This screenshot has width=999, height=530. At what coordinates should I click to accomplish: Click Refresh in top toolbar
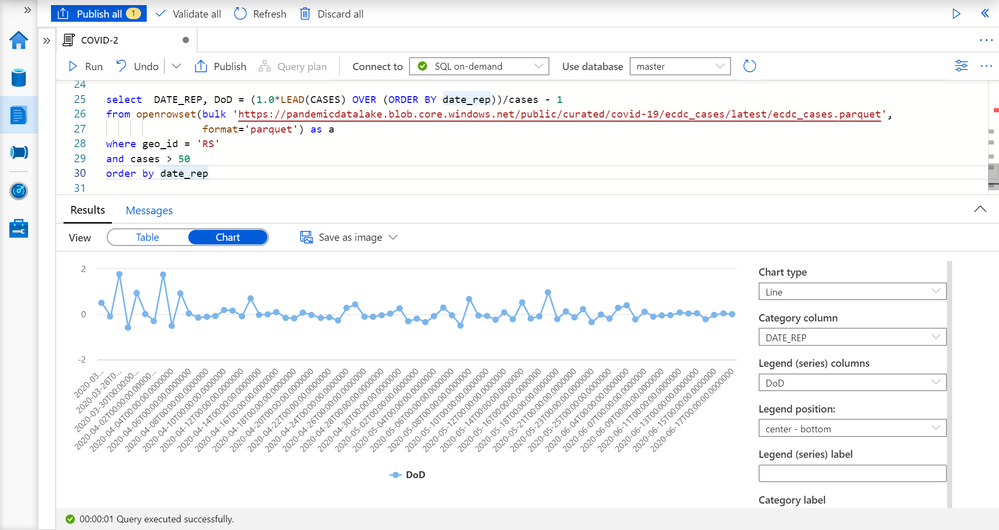pos(260,13)
